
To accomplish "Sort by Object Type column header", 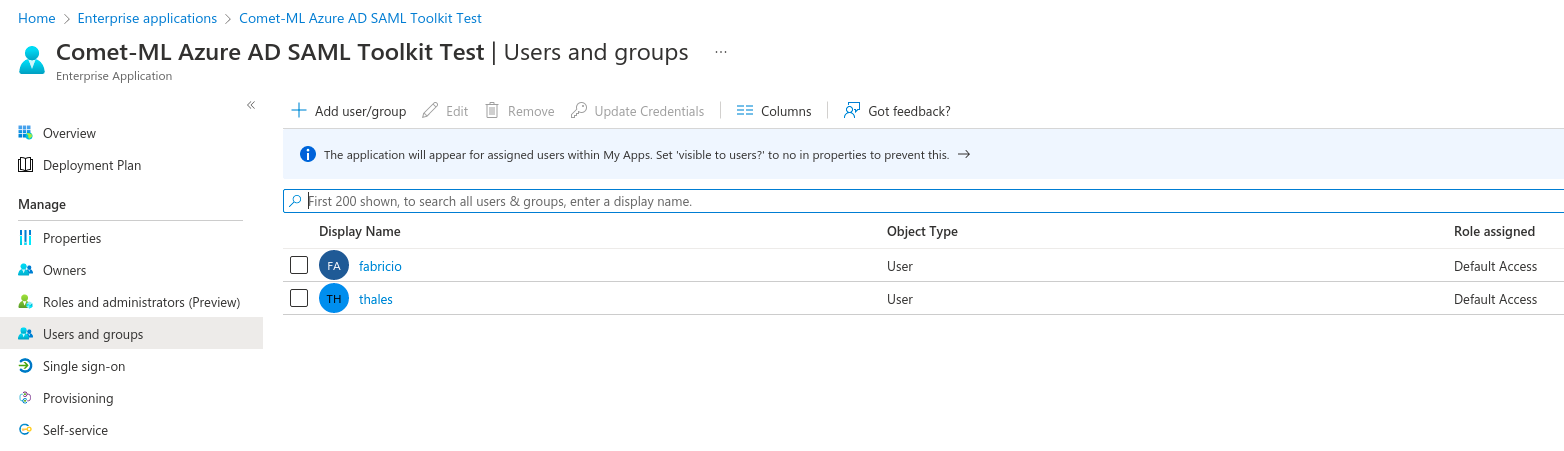I will 922,231.
